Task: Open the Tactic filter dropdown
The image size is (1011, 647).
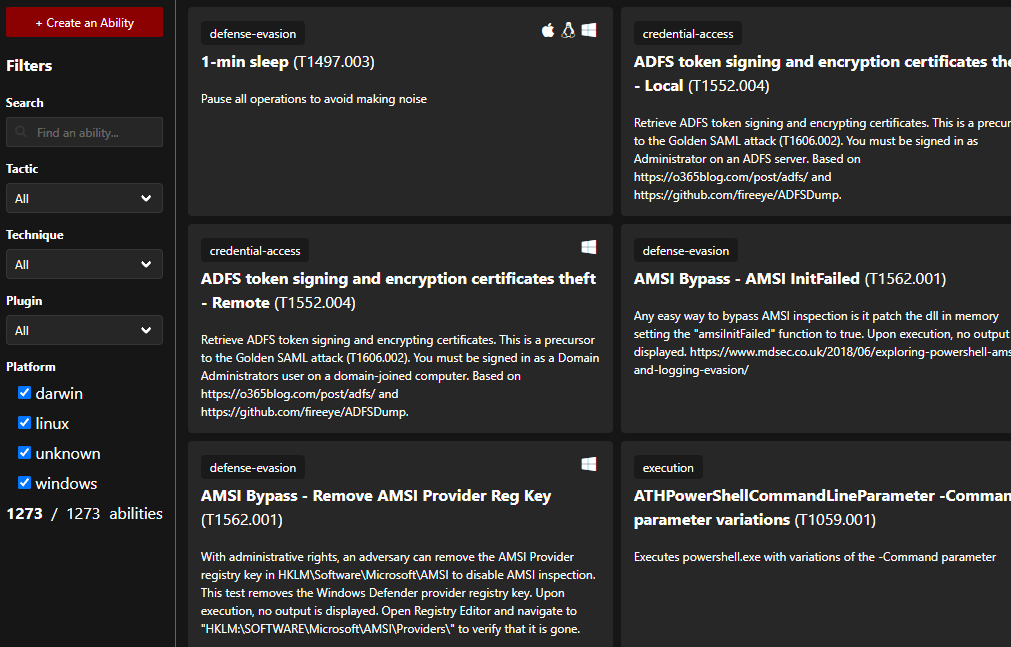Action: (84, 198)
